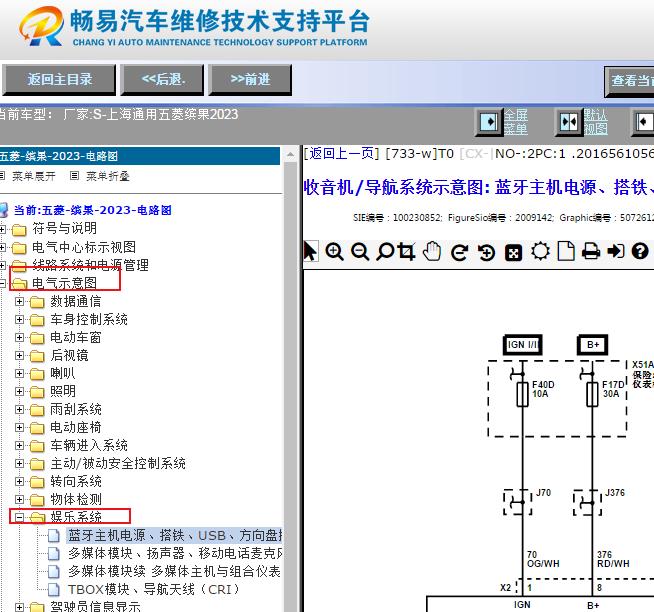Click the reset zoom history icon
654x612 pixels.
486,252
